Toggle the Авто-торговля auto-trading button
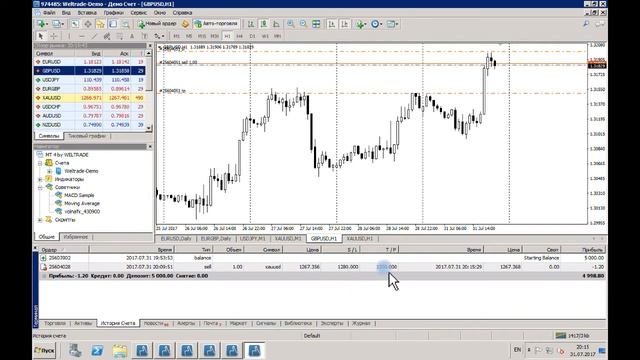Screen dimensions: 640x360 (216, 24)
